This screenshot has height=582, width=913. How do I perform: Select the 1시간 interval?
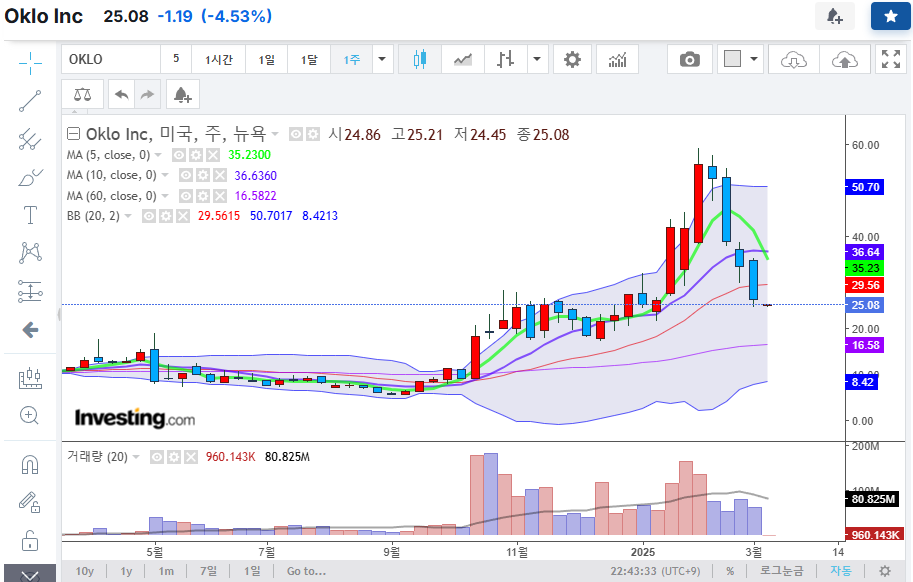click(218, 59)
